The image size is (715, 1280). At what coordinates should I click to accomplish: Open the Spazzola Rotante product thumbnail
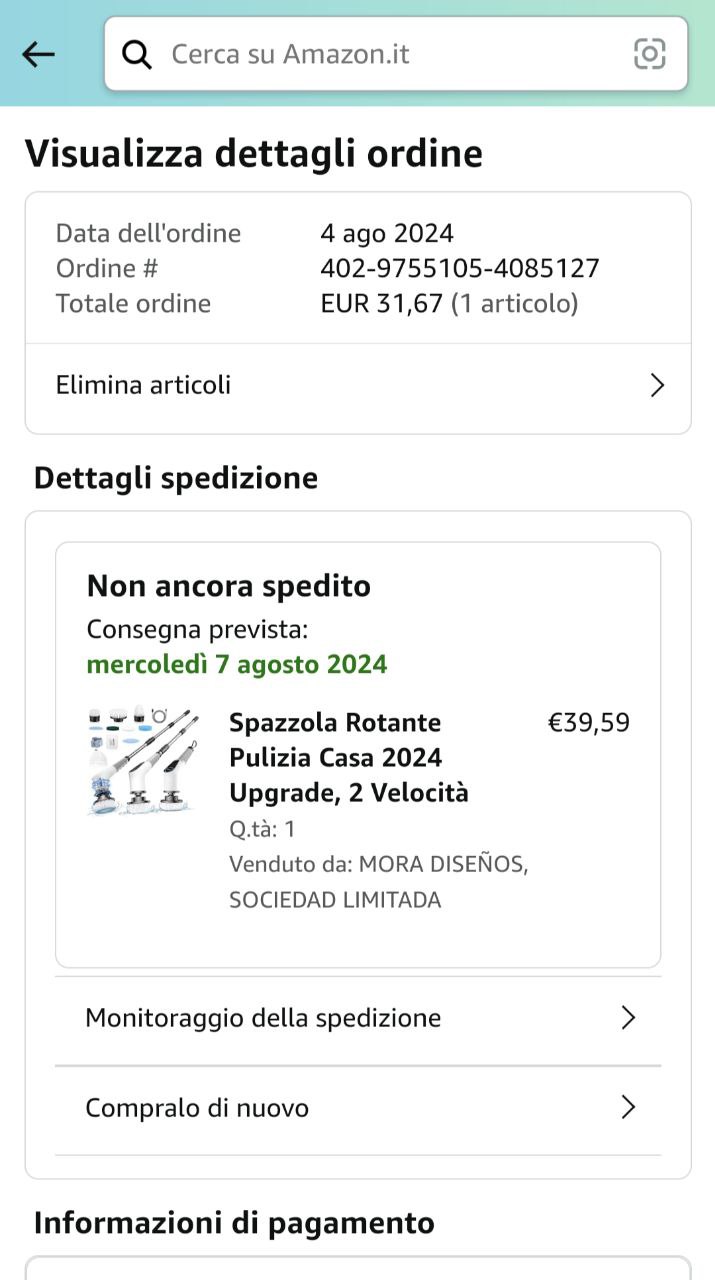pos(142,762)
